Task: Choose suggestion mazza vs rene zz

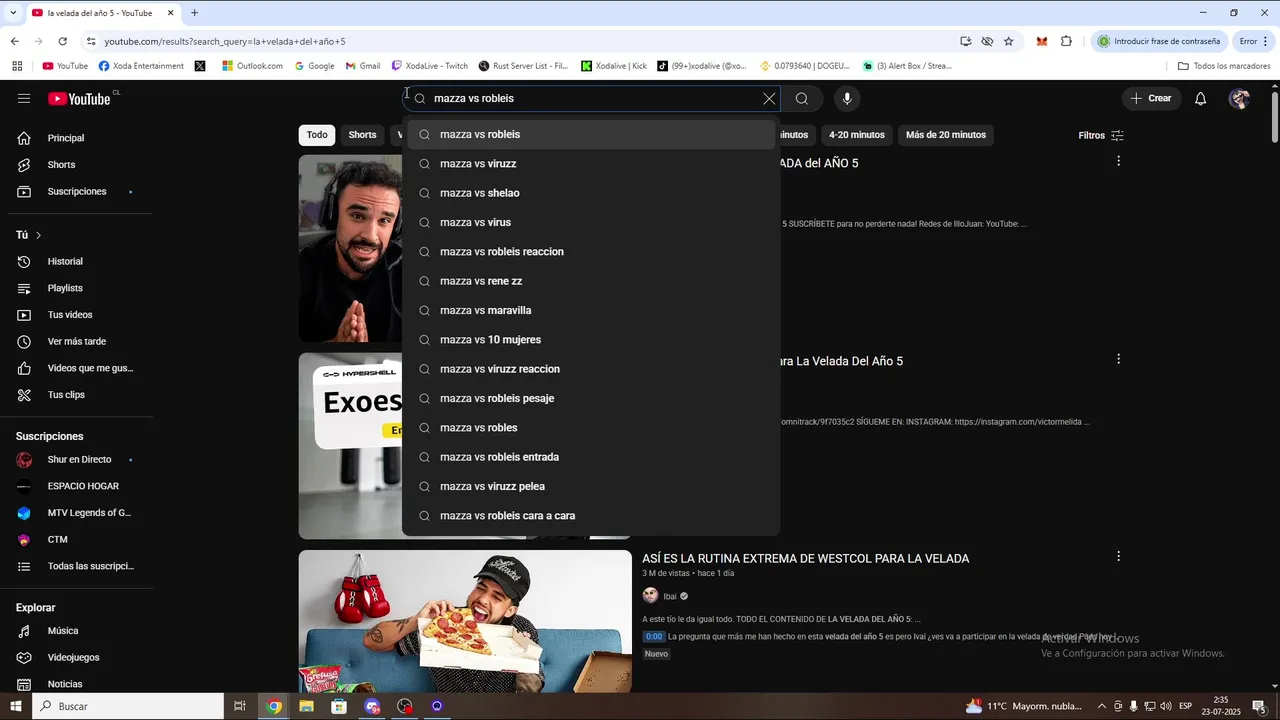Action: point(591,281)
